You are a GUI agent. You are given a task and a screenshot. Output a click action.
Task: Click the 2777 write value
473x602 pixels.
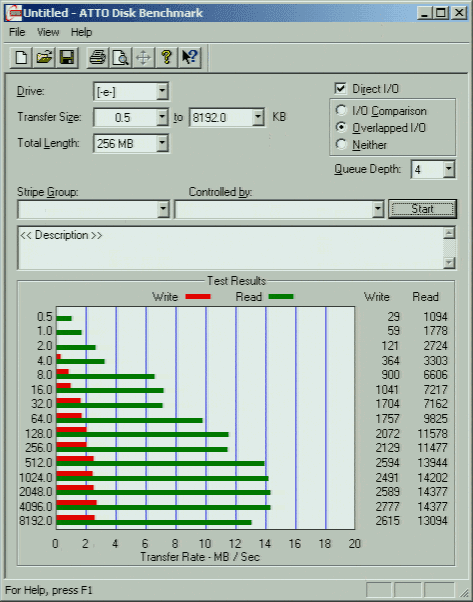pos(387,506)
